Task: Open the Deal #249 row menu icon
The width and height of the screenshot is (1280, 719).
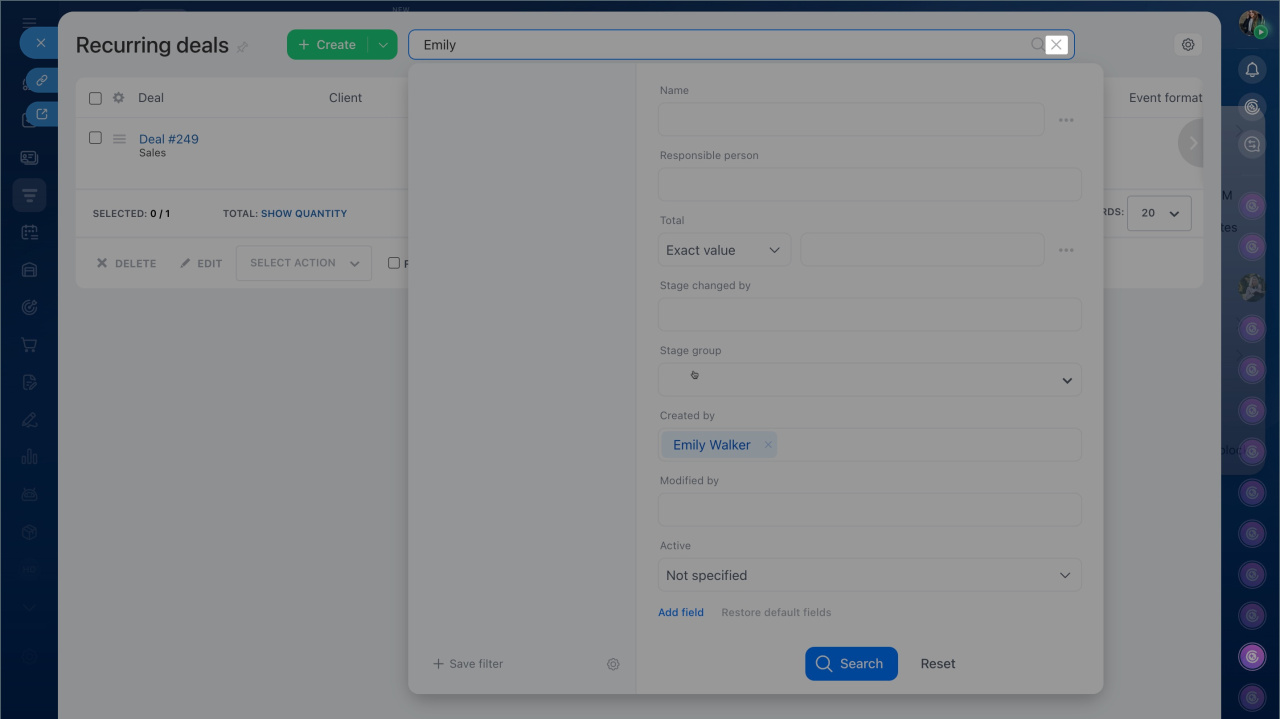Action: click(119, 139)
